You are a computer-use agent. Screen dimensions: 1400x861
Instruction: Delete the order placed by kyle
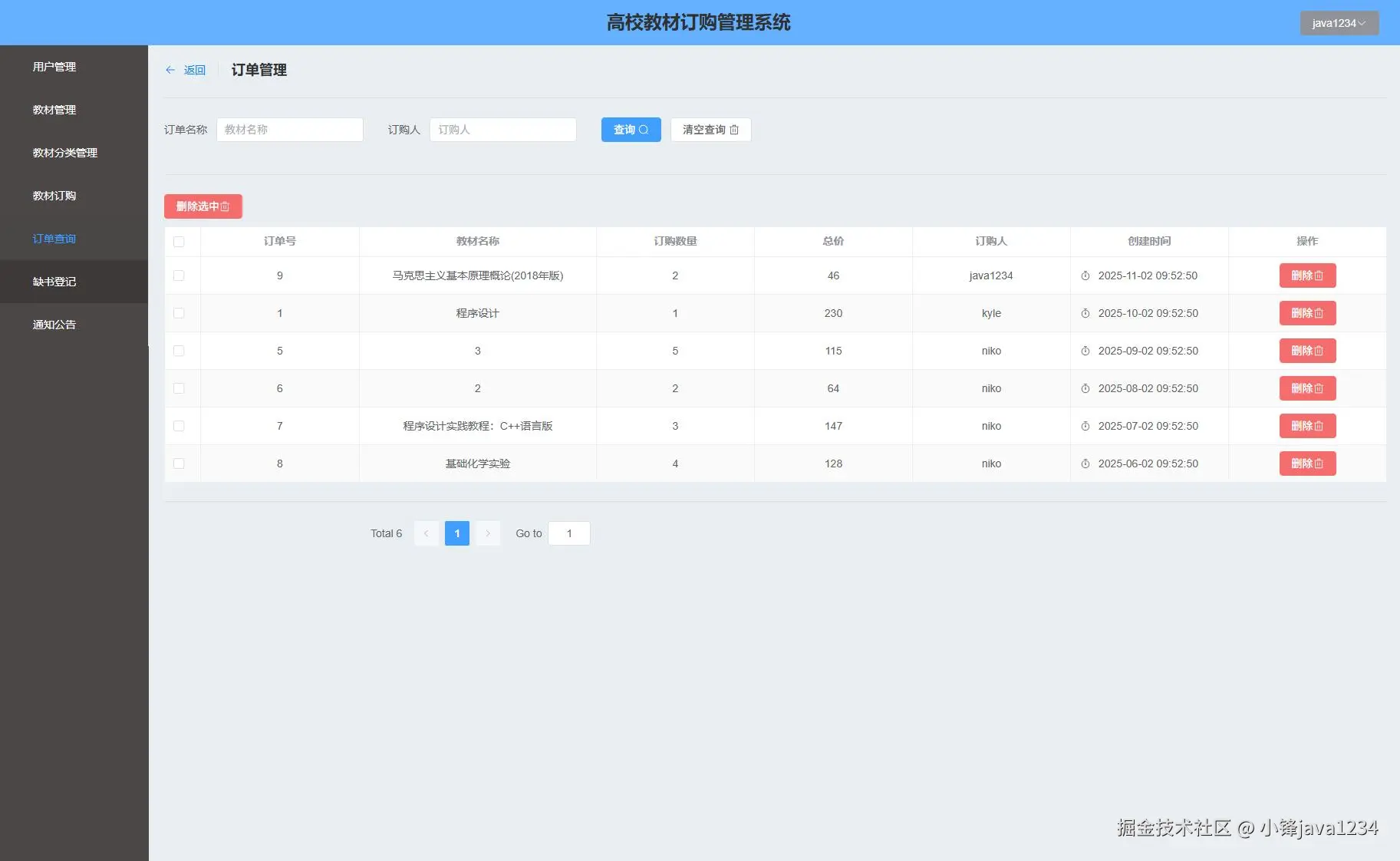(1307, 313)
